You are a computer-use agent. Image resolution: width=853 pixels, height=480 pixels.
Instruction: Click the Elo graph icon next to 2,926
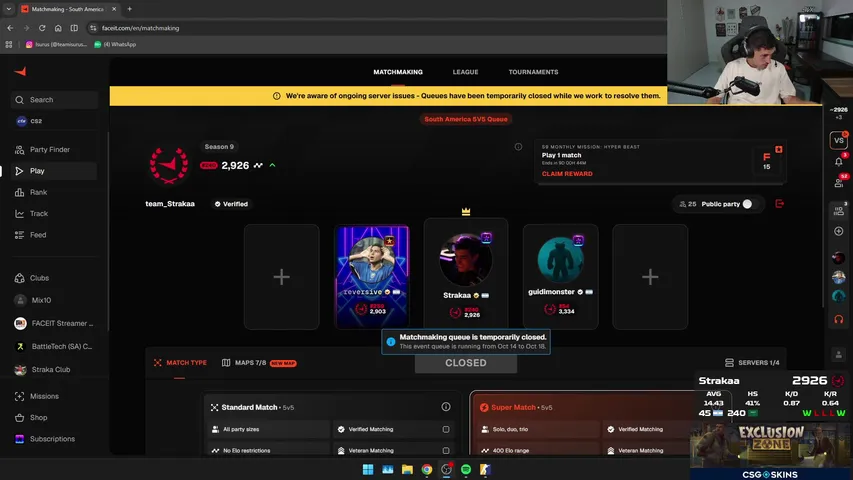pos(258,165)
